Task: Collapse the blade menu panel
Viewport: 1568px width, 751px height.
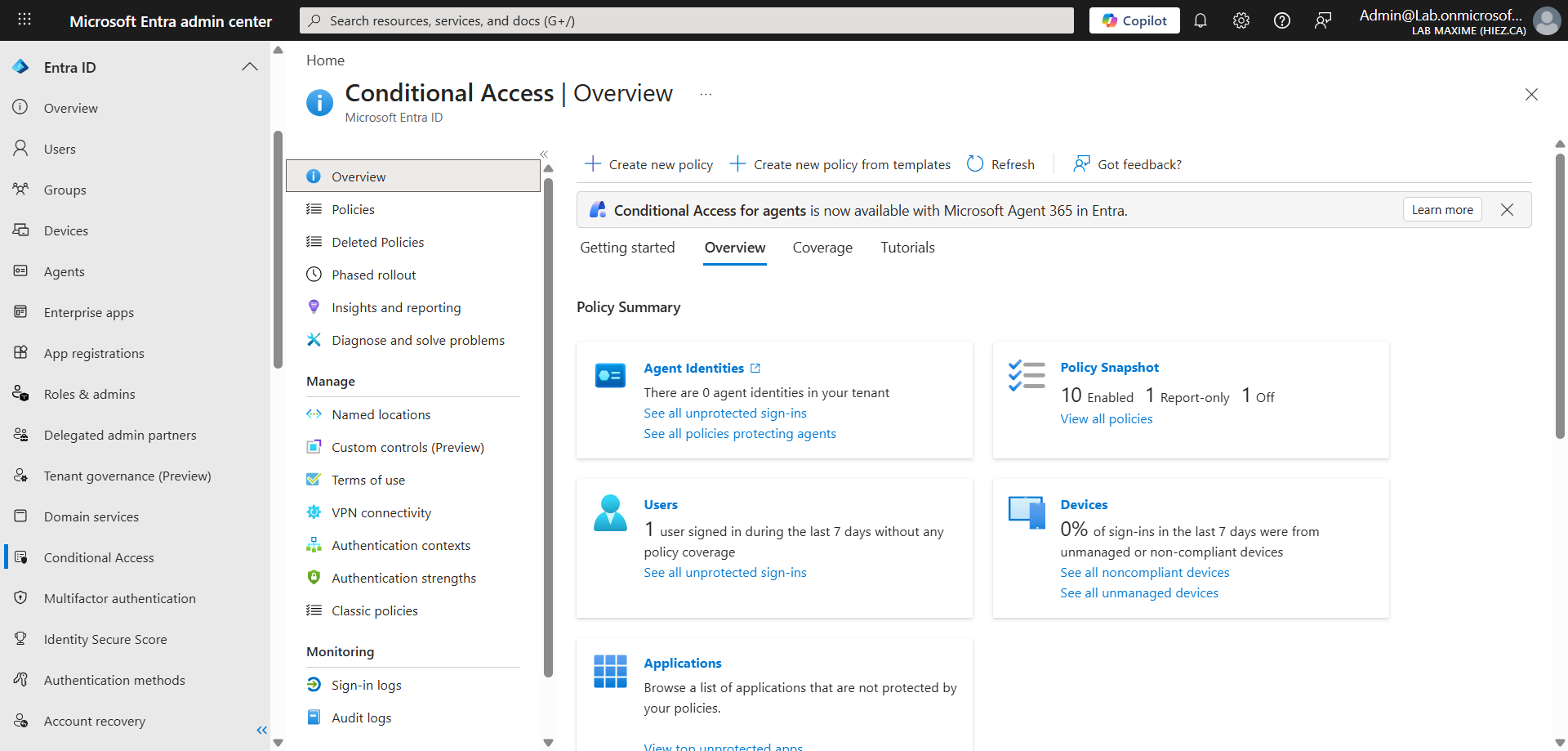Action: coord(544,154)
